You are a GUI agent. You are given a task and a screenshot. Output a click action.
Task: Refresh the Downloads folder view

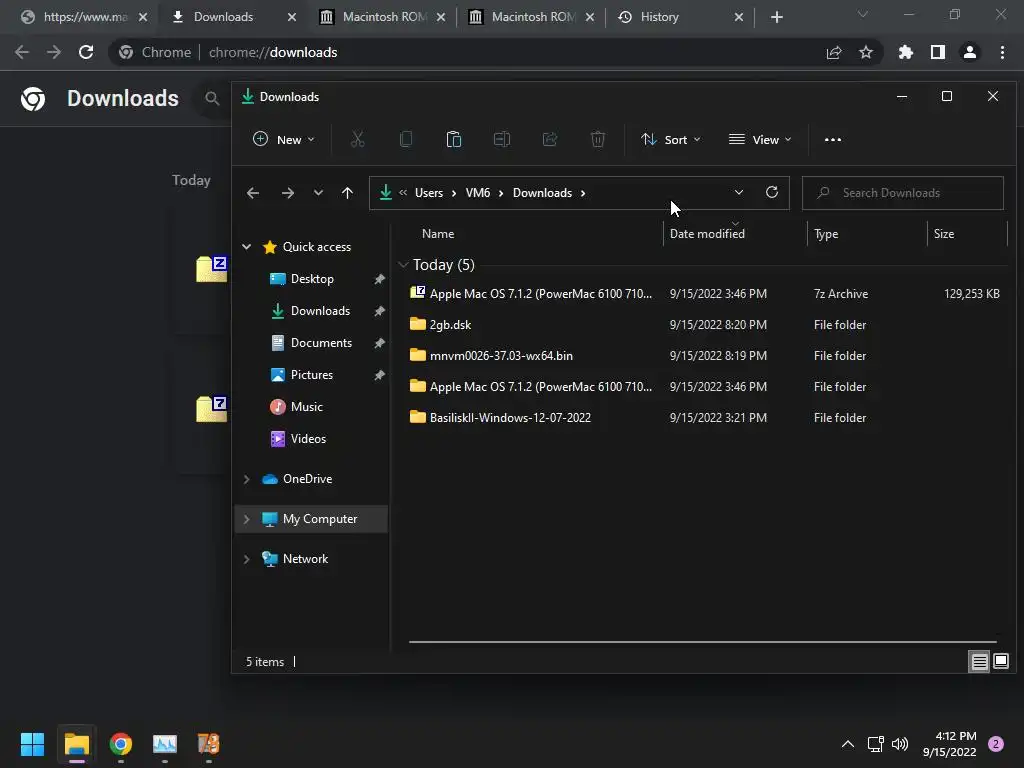[772, 192]
